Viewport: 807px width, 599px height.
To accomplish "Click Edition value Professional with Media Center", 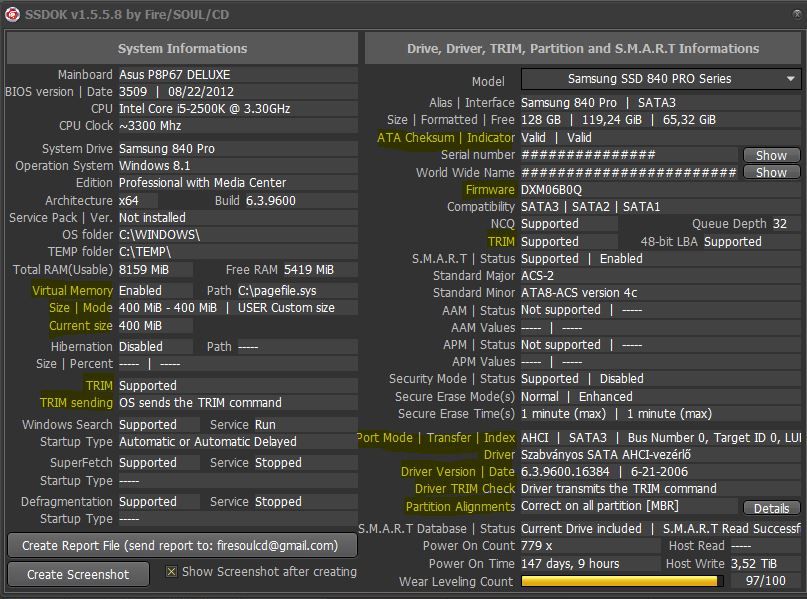I will click(x=202, y=183).
